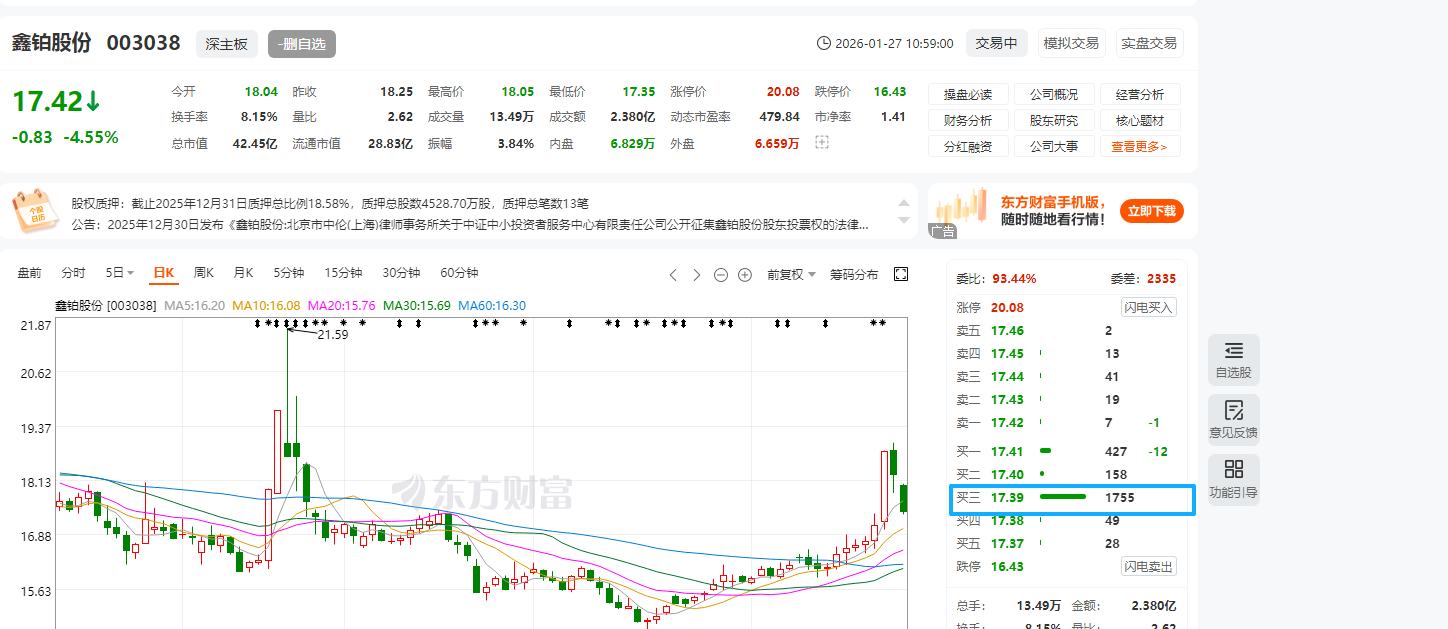This screenshot has height=629, width=1448.
Task: Open the 股权质押 news line
Action: pos(330,202)
